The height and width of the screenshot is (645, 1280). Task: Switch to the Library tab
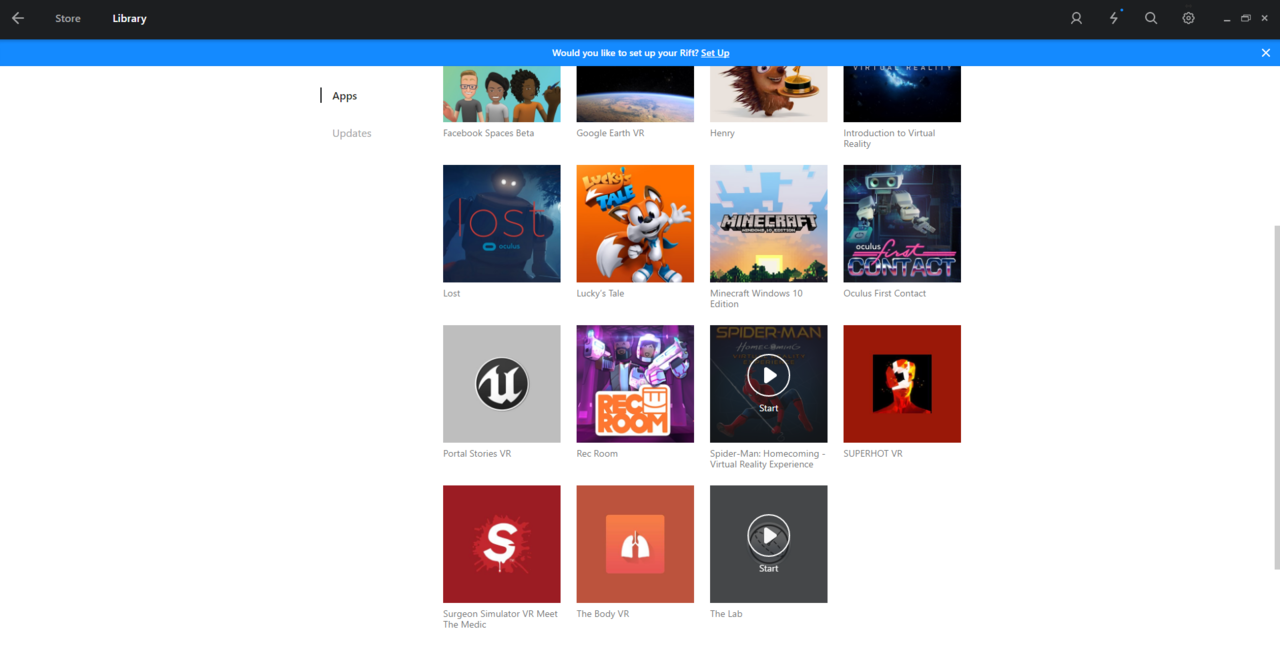point(129,19)
